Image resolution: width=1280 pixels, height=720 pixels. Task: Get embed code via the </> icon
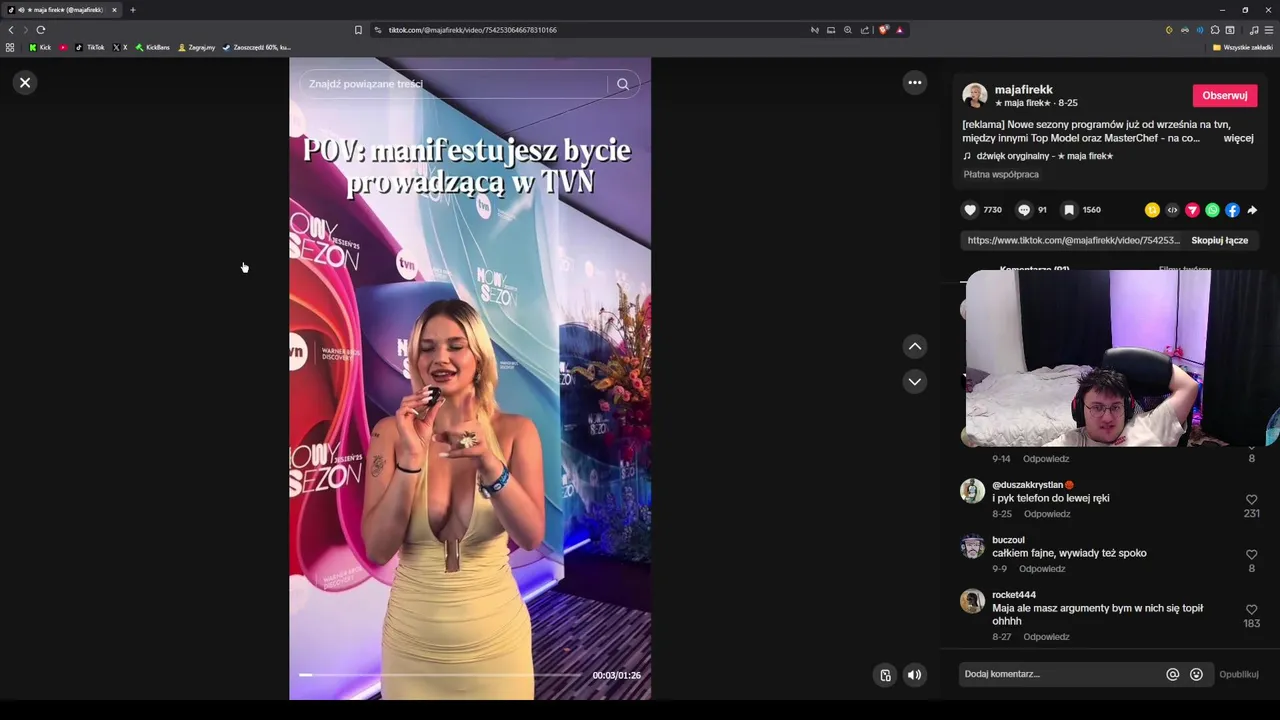tap(1172, 210)
